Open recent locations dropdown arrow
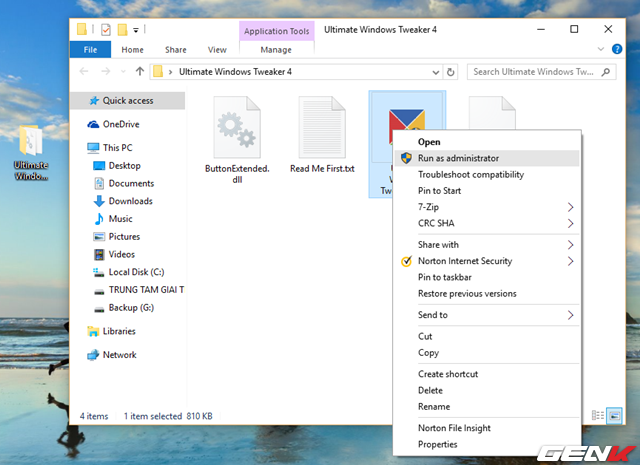The image size is (640, 465). click(x=123, y=72)
